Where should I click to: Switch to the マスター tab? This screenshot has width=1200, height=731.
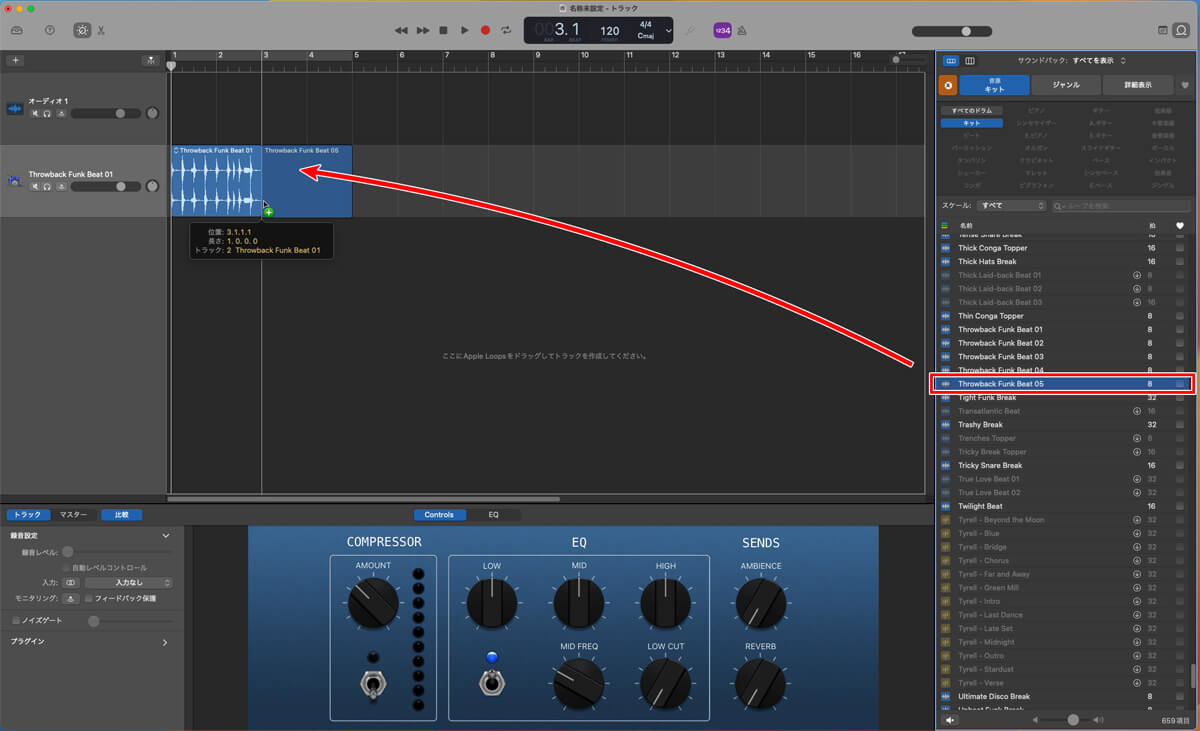click(x=73, y=515)
